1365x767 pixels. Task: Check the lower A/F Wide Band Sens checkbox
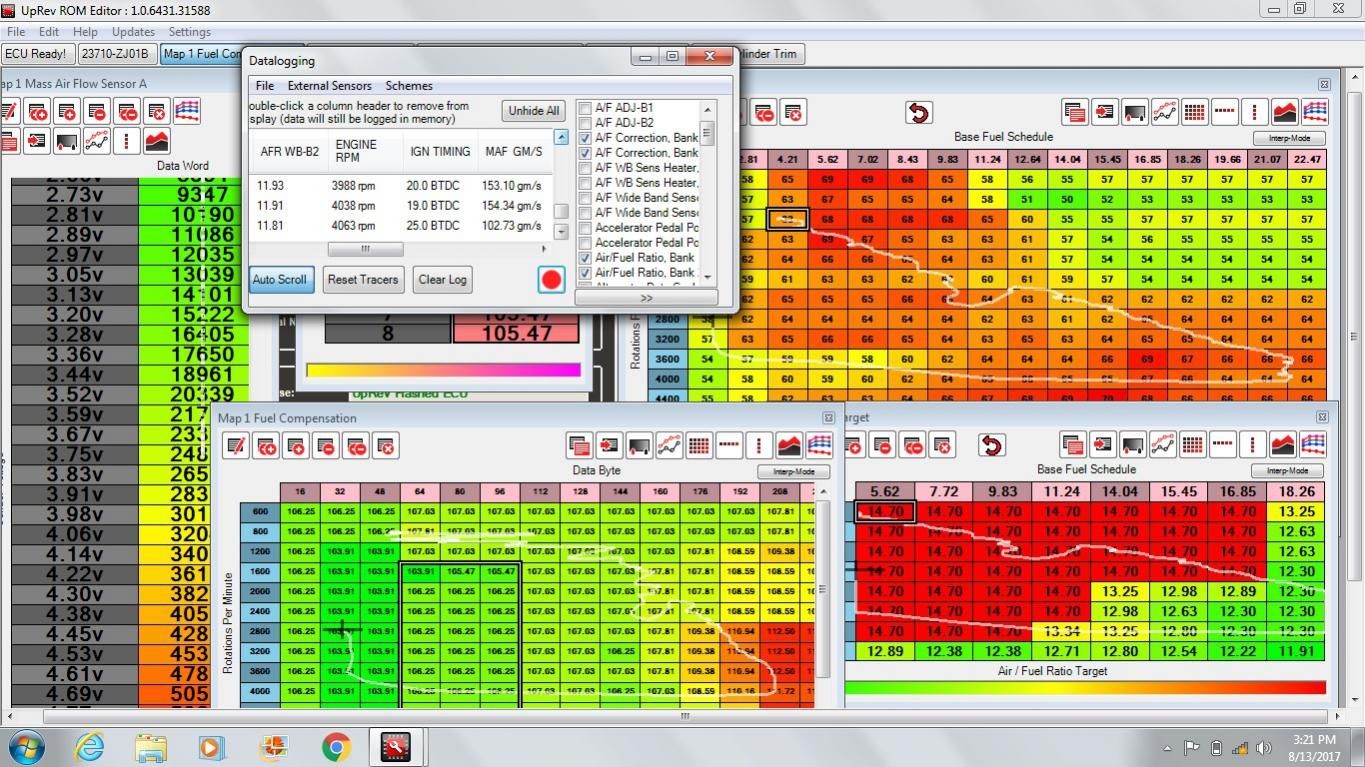tap(585, 213)
